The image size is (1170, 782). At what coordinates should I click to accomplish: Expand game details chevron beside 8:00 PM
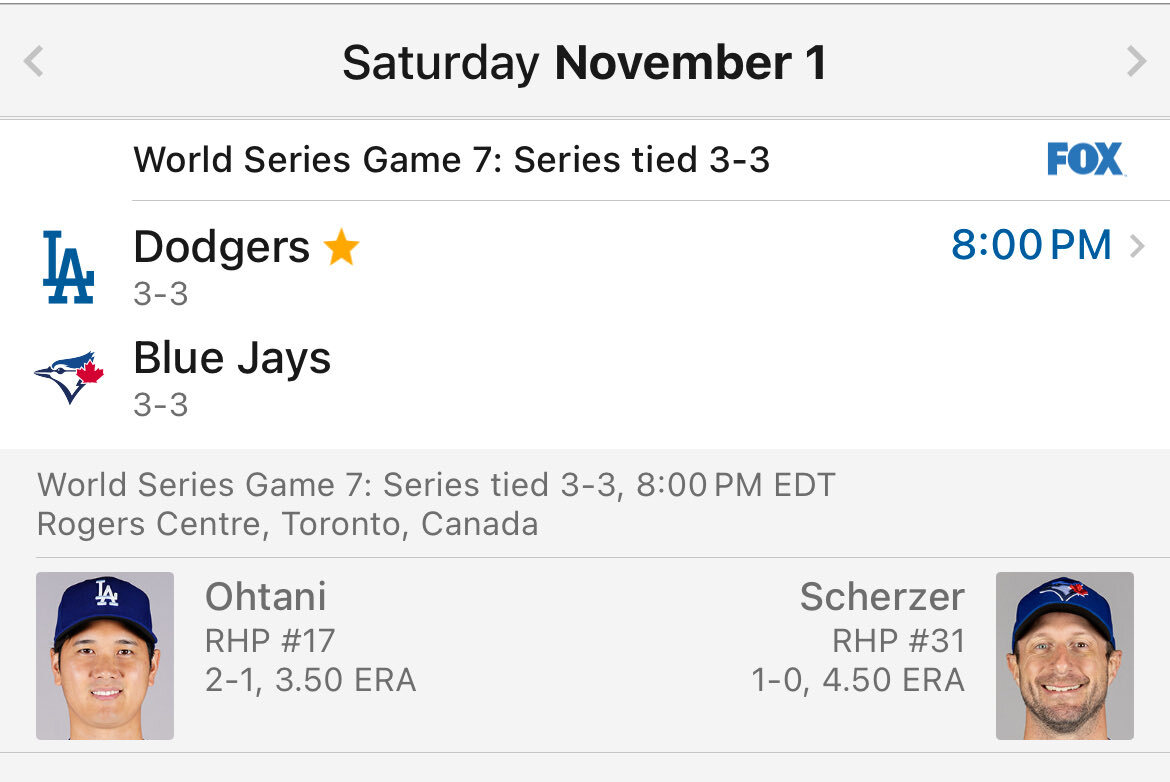(1137, 246)
